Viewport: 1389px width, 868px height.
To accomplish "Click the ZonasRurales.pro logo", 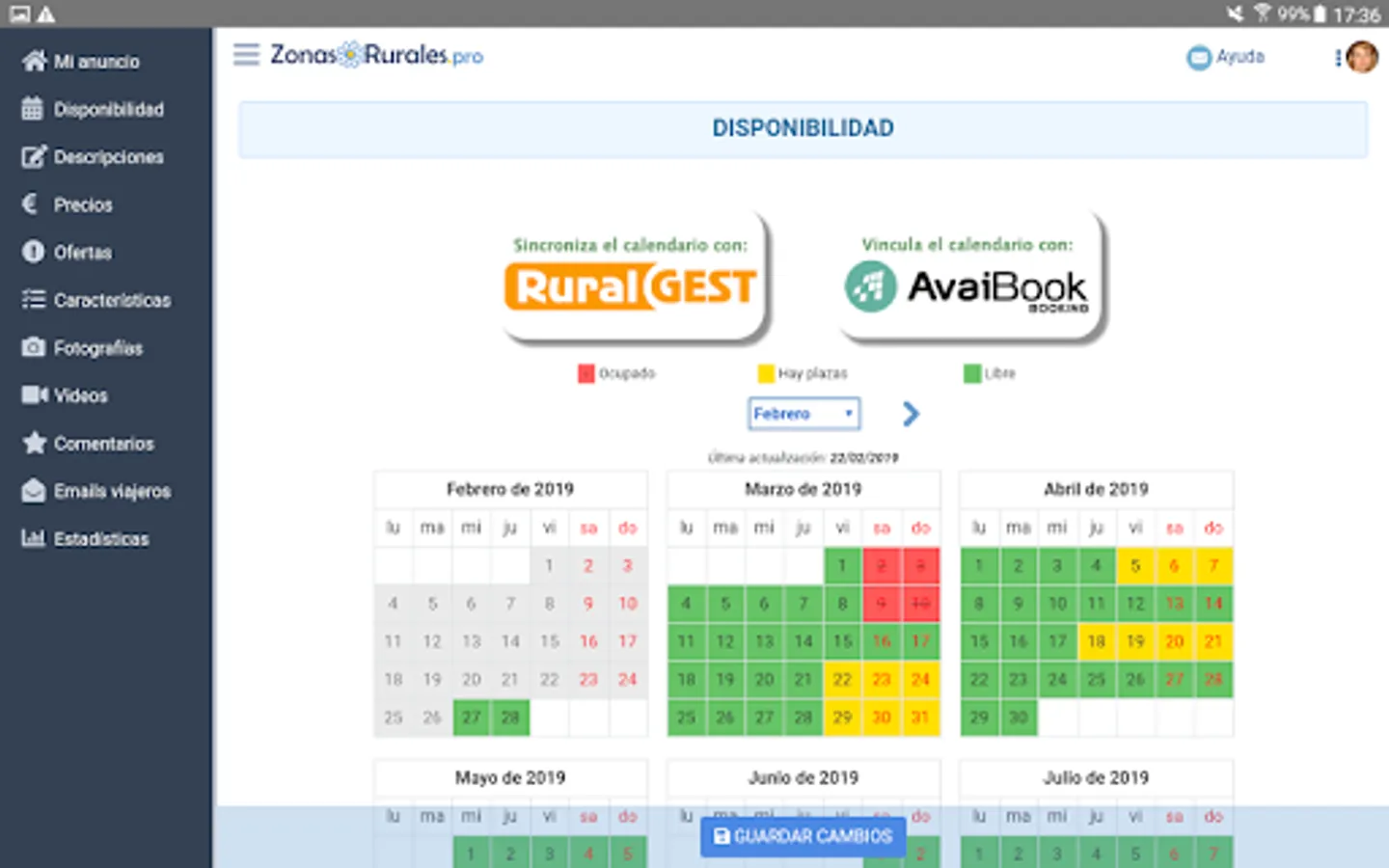I will click(x=376, y=55).
